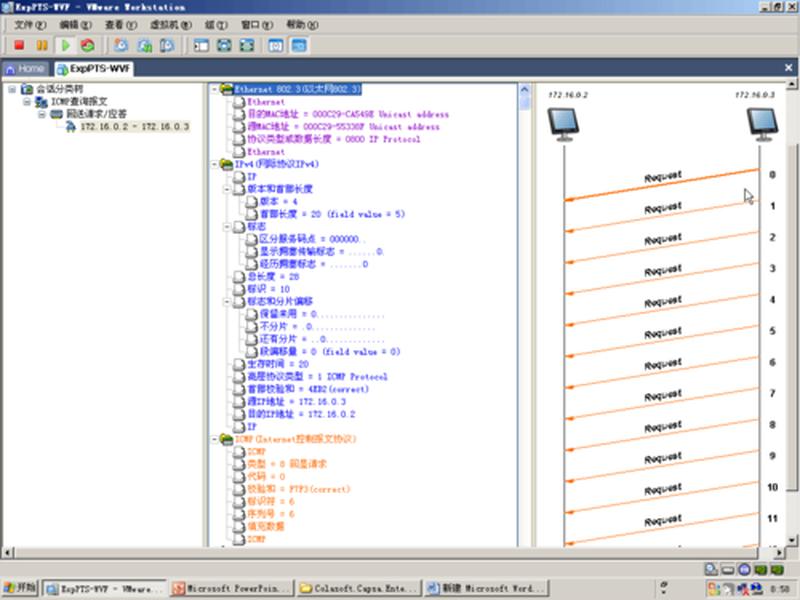Image resolution: width=800 pixels, height=600 pixels.
Task: Collapse the 回送请求/应答 tree node
Action: (42, 114)
